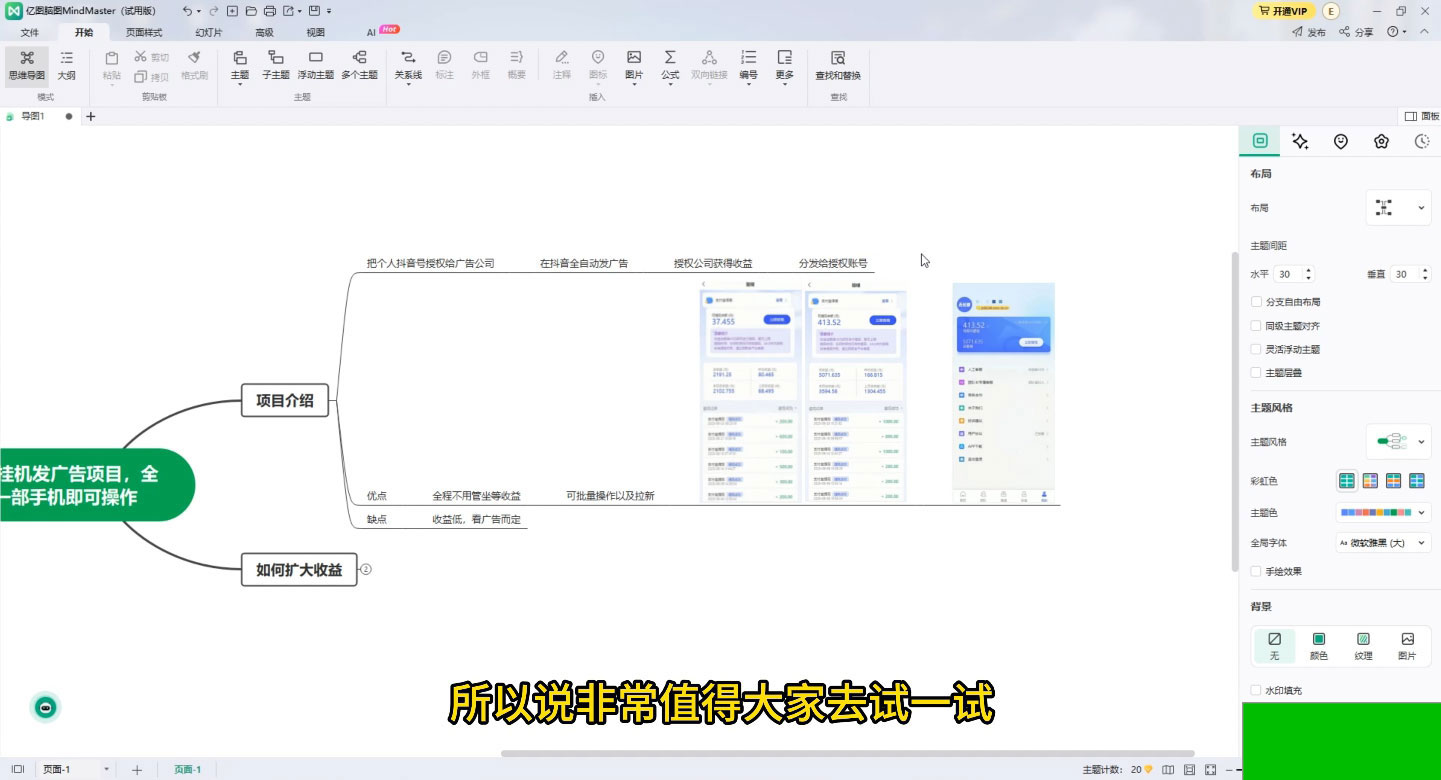This screenshot has width=1441, height=780.
Task: Open the 全局字体 font dropdown
Action: [1384, 543]
